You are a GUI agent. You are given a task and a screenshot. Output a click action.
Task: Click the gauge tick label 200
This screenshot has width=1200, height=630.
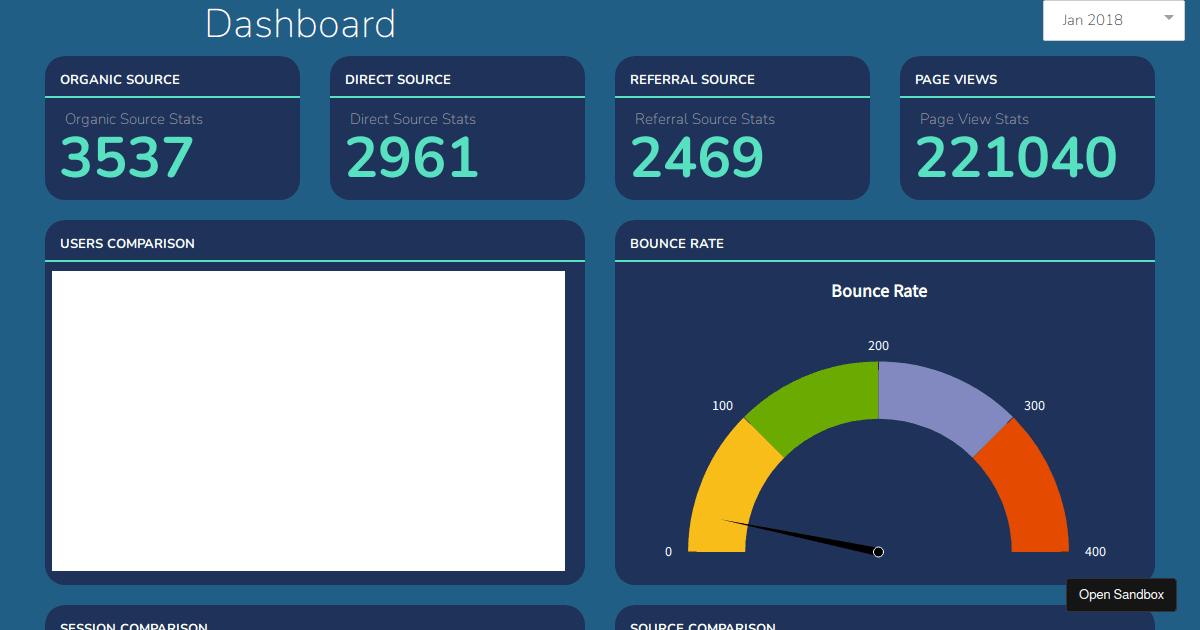coord(878,346)
